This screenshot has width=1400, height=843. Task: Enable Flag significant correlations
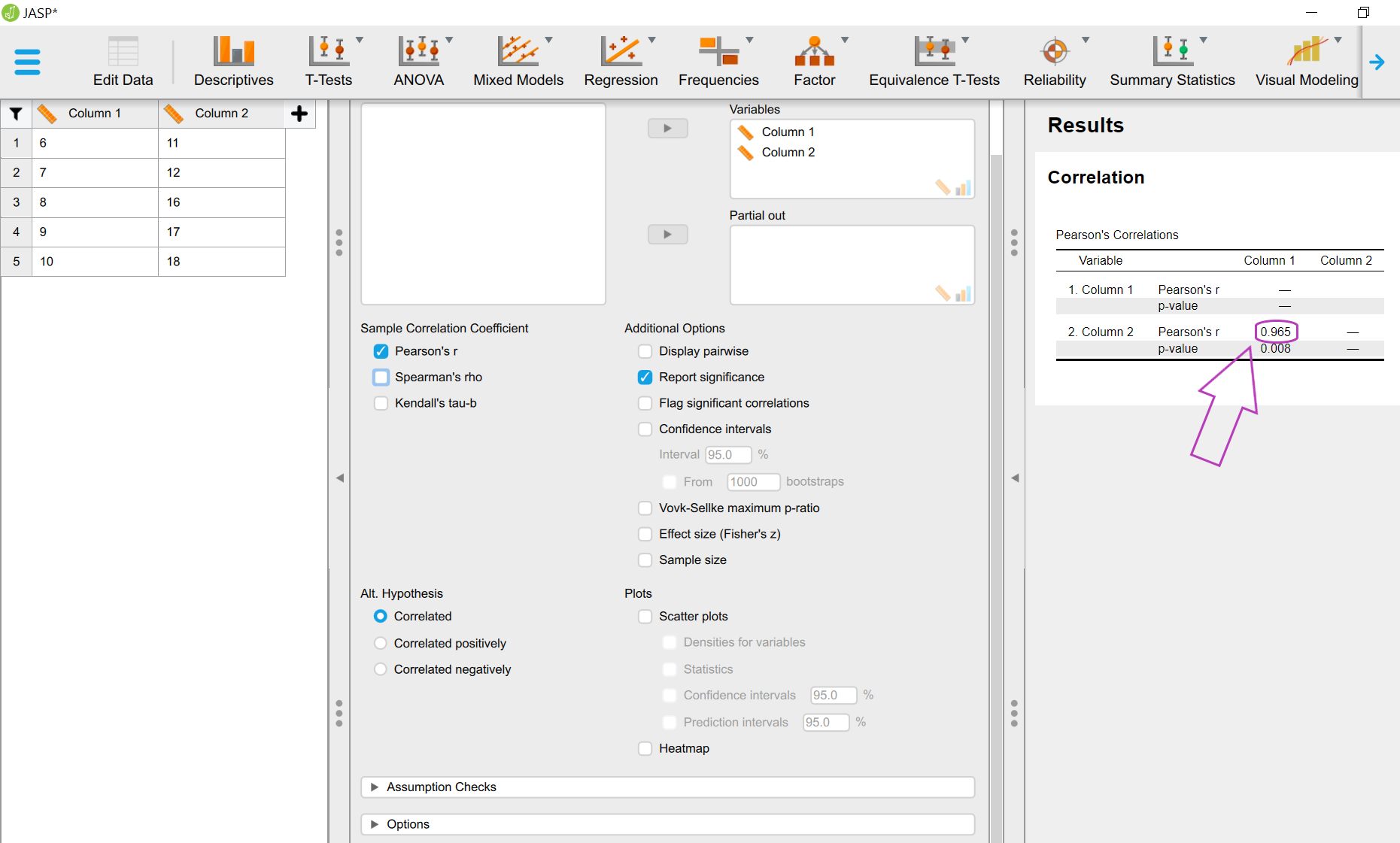tap(645, 403)
